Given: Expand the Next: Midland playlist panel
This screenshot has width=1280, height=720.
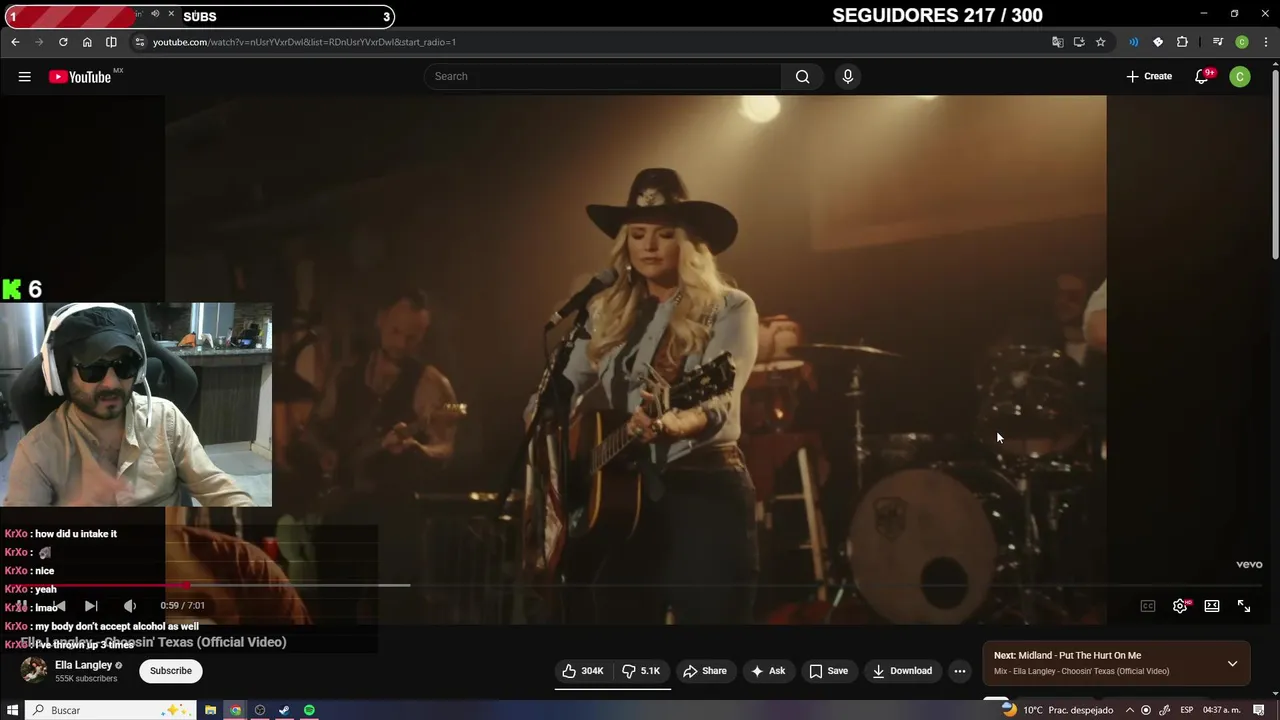Looking at the screenshot, I should (1232, 663).
